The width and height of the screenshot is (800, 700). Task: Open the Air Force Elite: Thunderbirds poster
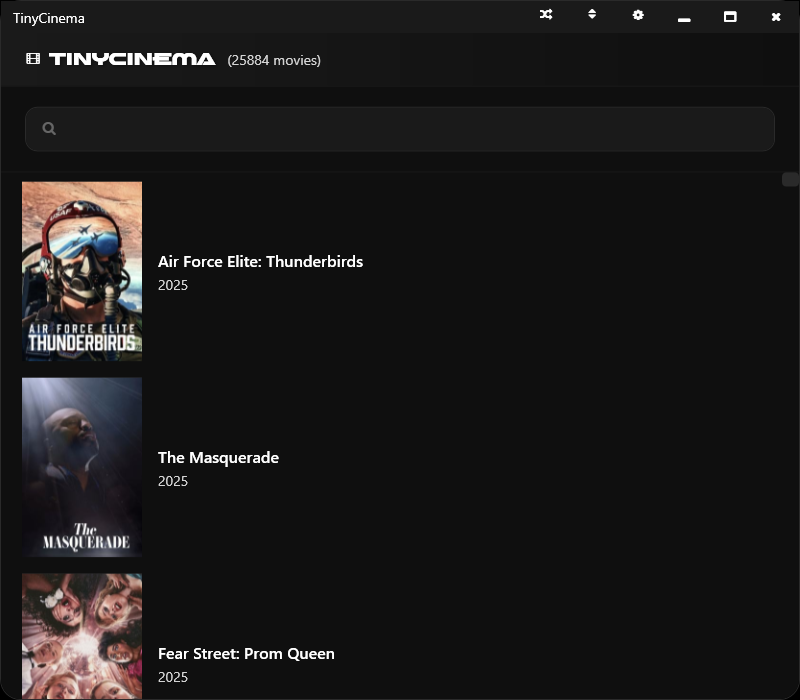coord(82,271)
